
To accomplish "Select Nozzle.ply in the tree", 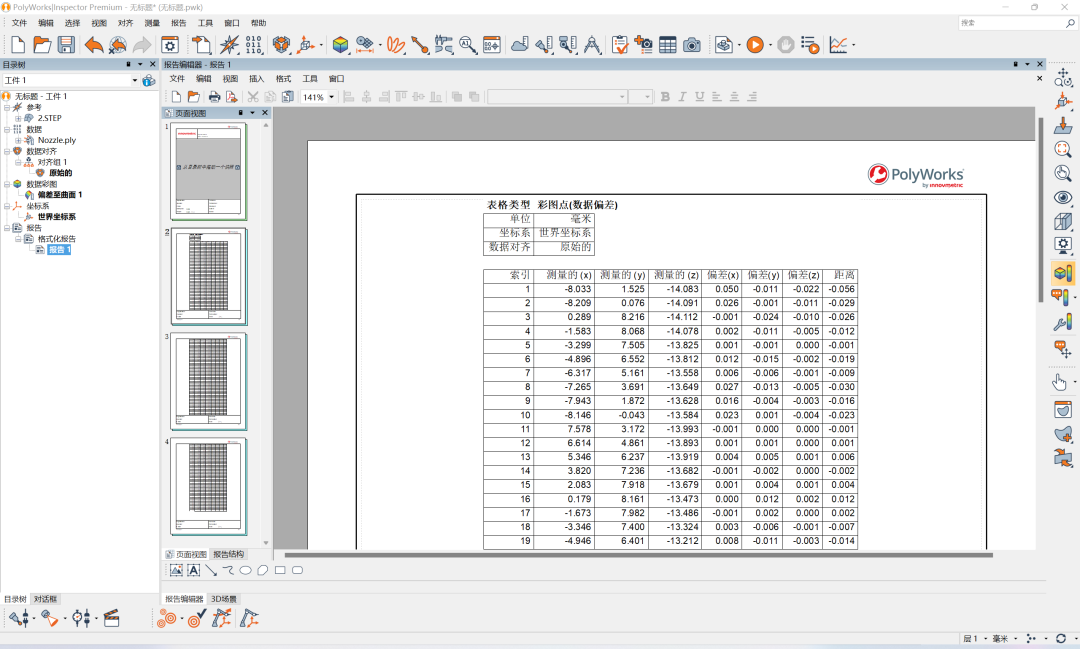I will pos(56,140).
